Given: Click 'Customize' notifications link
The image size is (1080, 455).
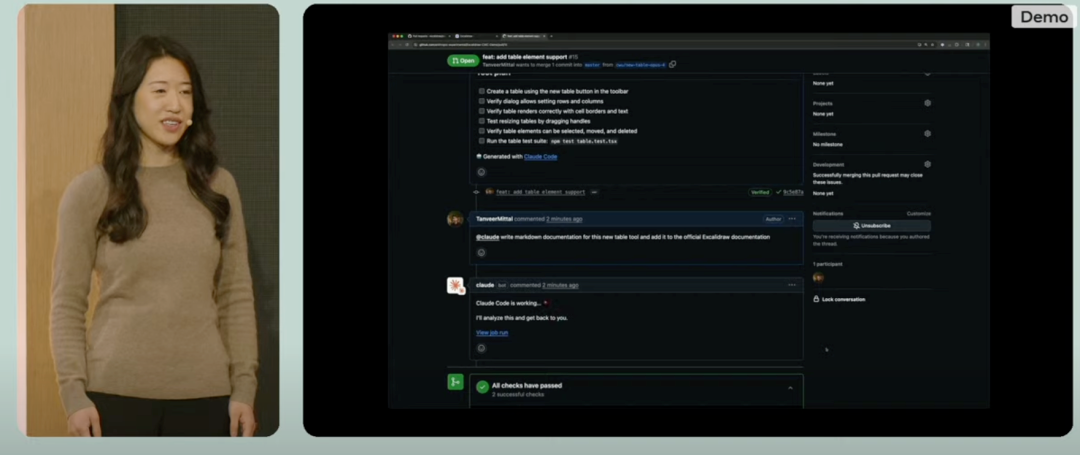Looking at the screenshot, I should coord(918,213).
